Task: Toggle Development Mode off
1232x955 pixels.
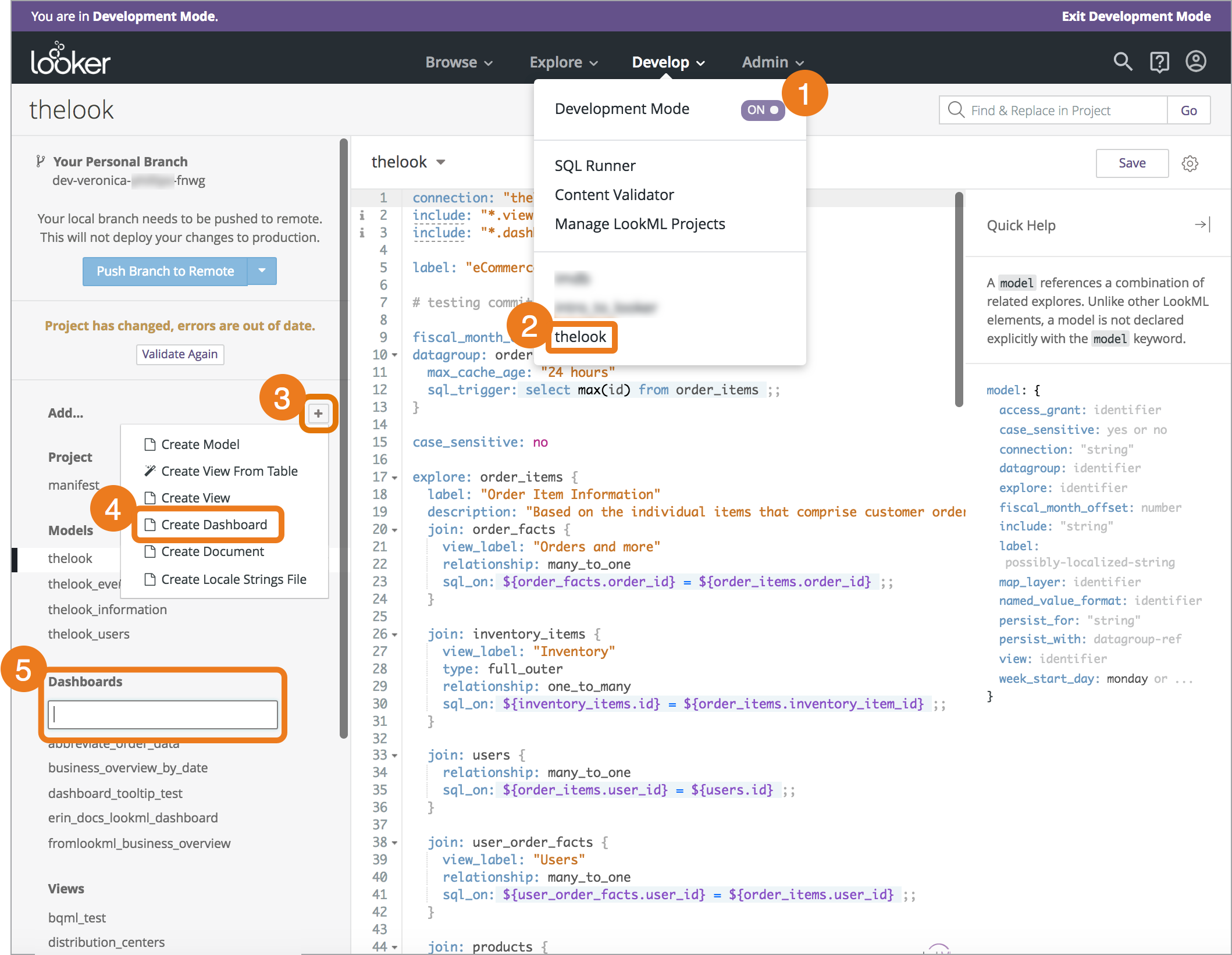Action: tap(762, 109)
